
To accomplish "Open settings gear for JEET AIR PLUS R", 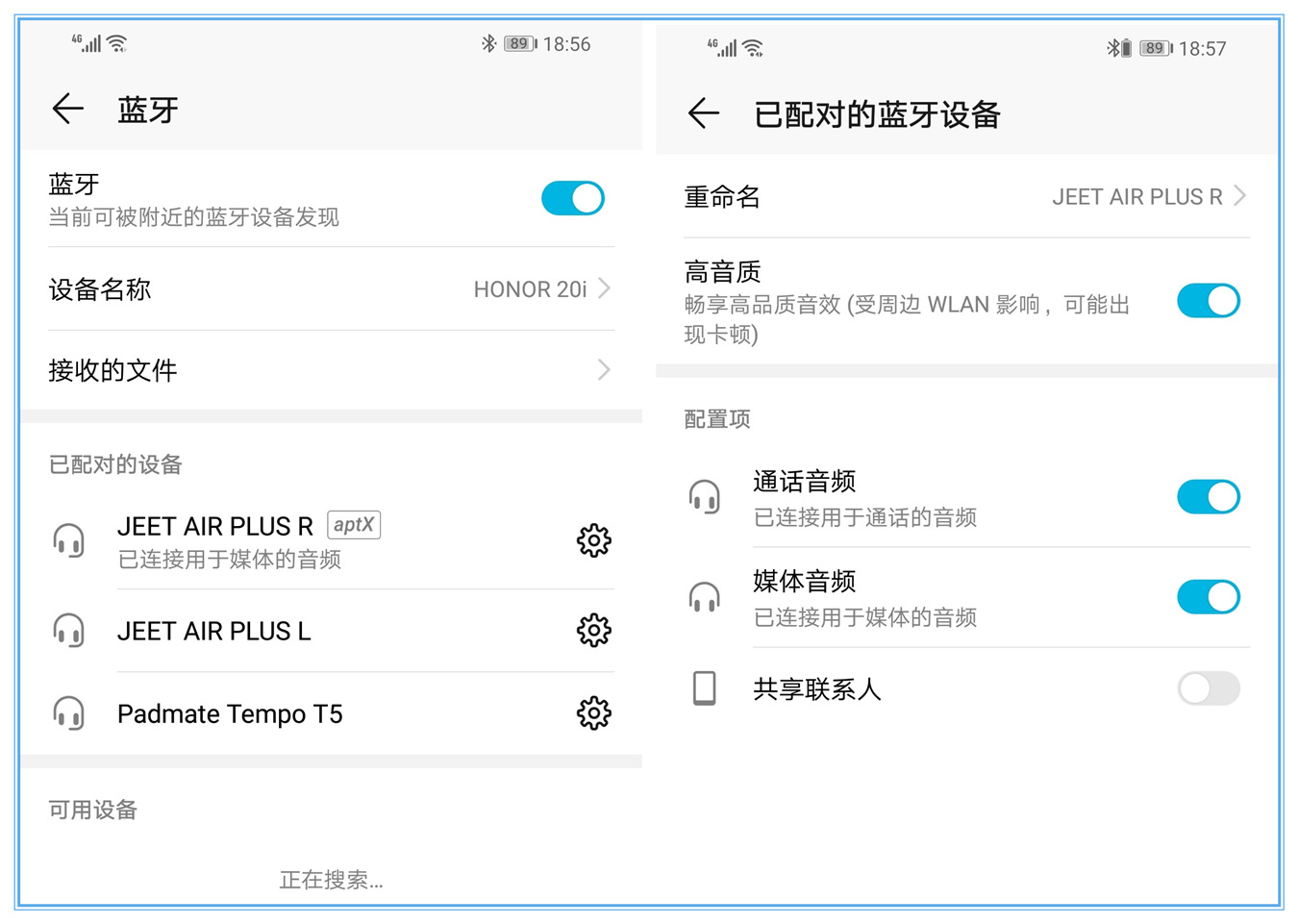I will (593, 540).
